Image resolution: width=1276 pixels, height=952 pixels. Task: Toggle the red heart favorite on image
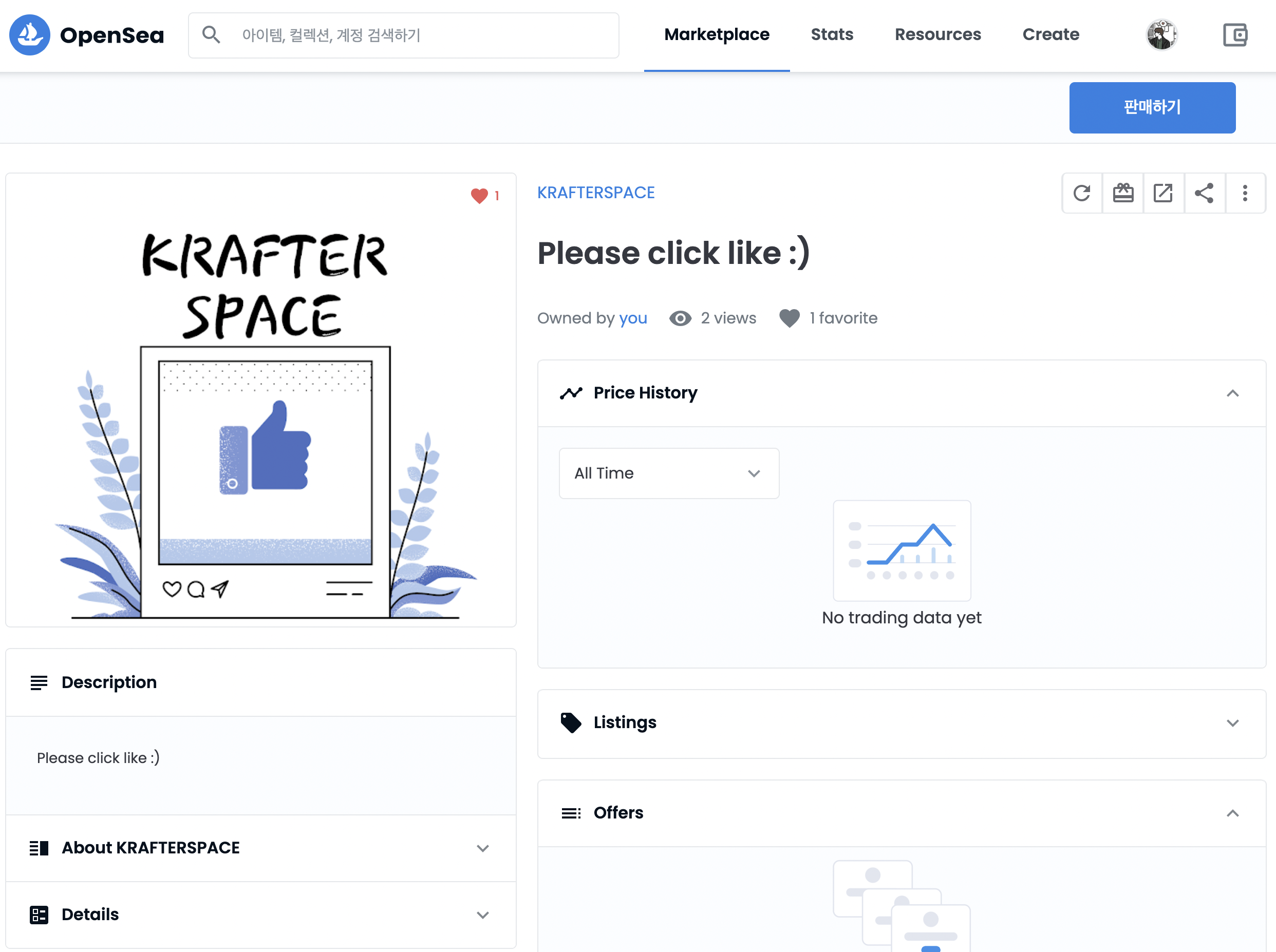(x=479, y=196)
